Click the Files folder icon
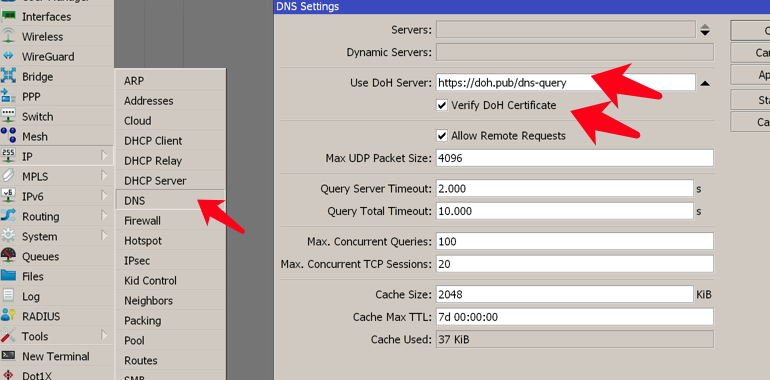The width and height of the screenshot is (770, 380). tap(8, 276)
